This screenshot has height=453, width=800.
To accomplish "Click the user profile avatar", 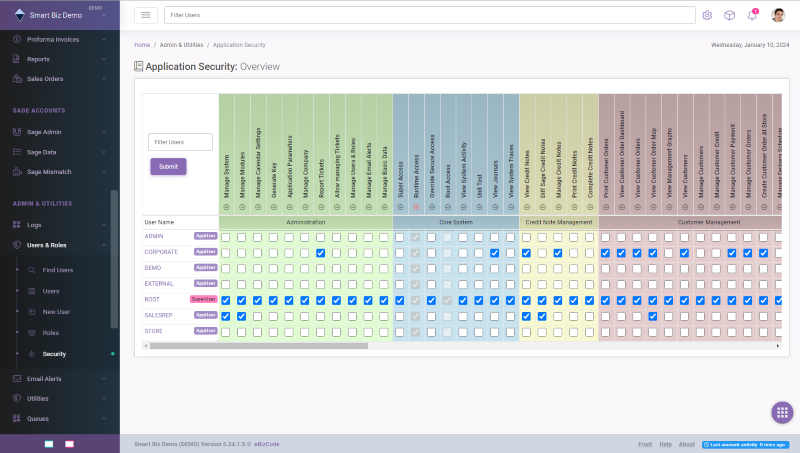I will coord(778,15).
